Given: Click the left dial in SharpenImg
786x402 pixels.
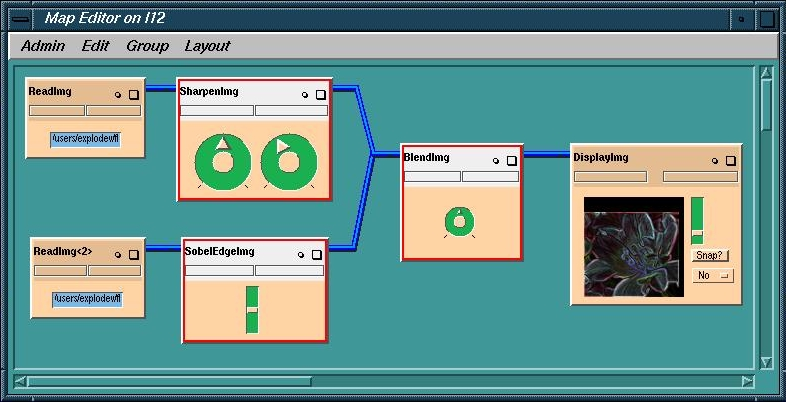Looking at the screenshot, I should 222,160.
